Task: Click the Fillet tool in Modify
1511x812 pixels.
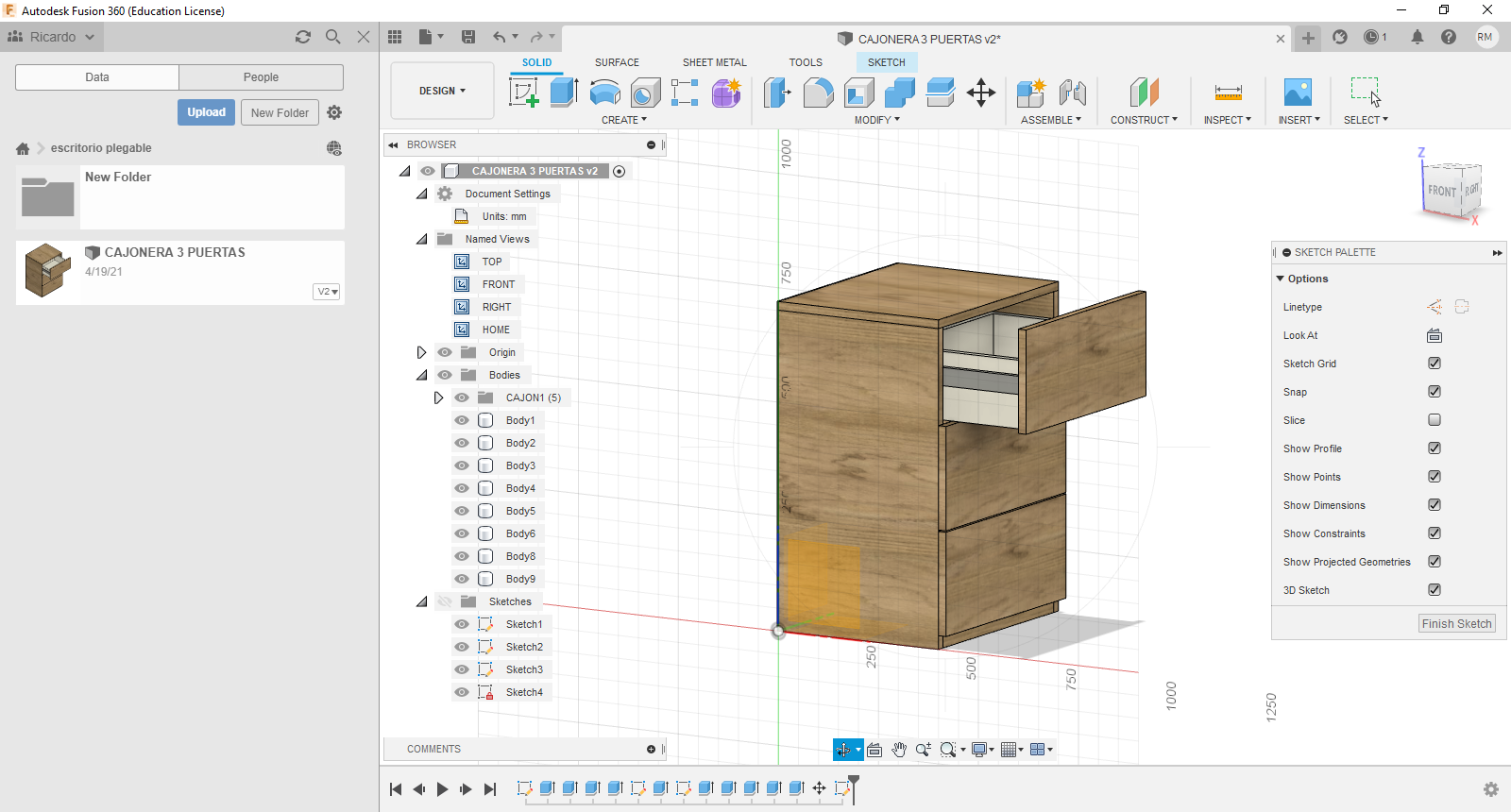Action: click(818, 93)
